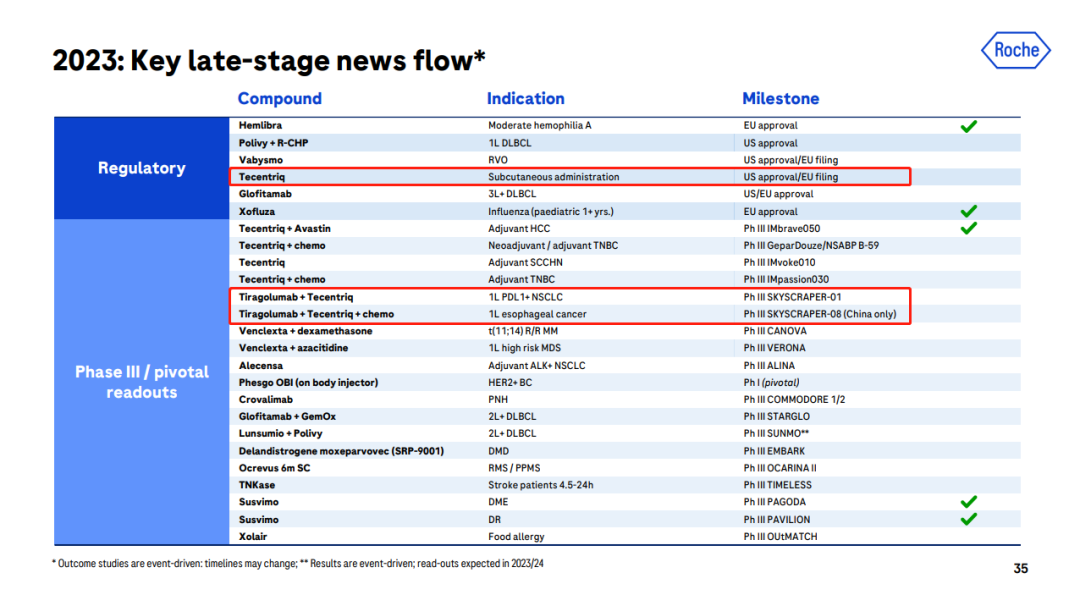The image size is (1080, 606).
Task: Click 'Ph III STARGLO' milestone
Action: (776, 416)
